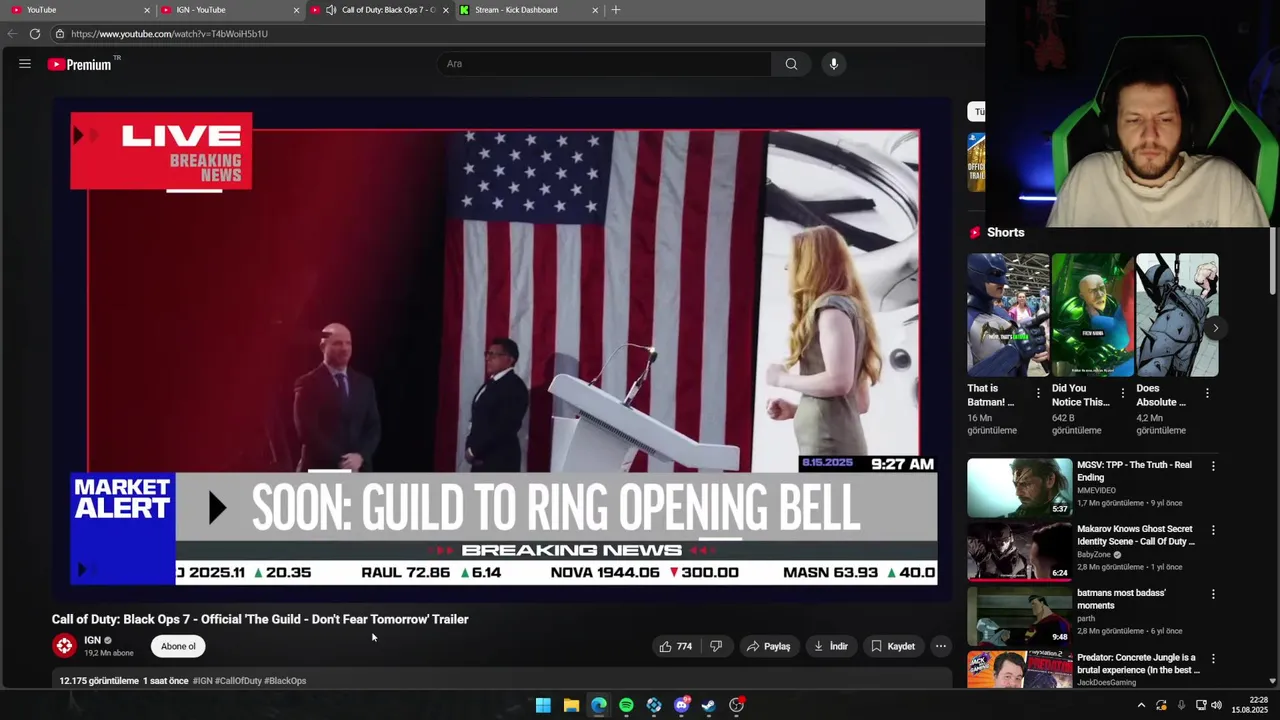Open 'batmans most badass moments' thumbnail

pyautogui.click(x=1019, y=616)
